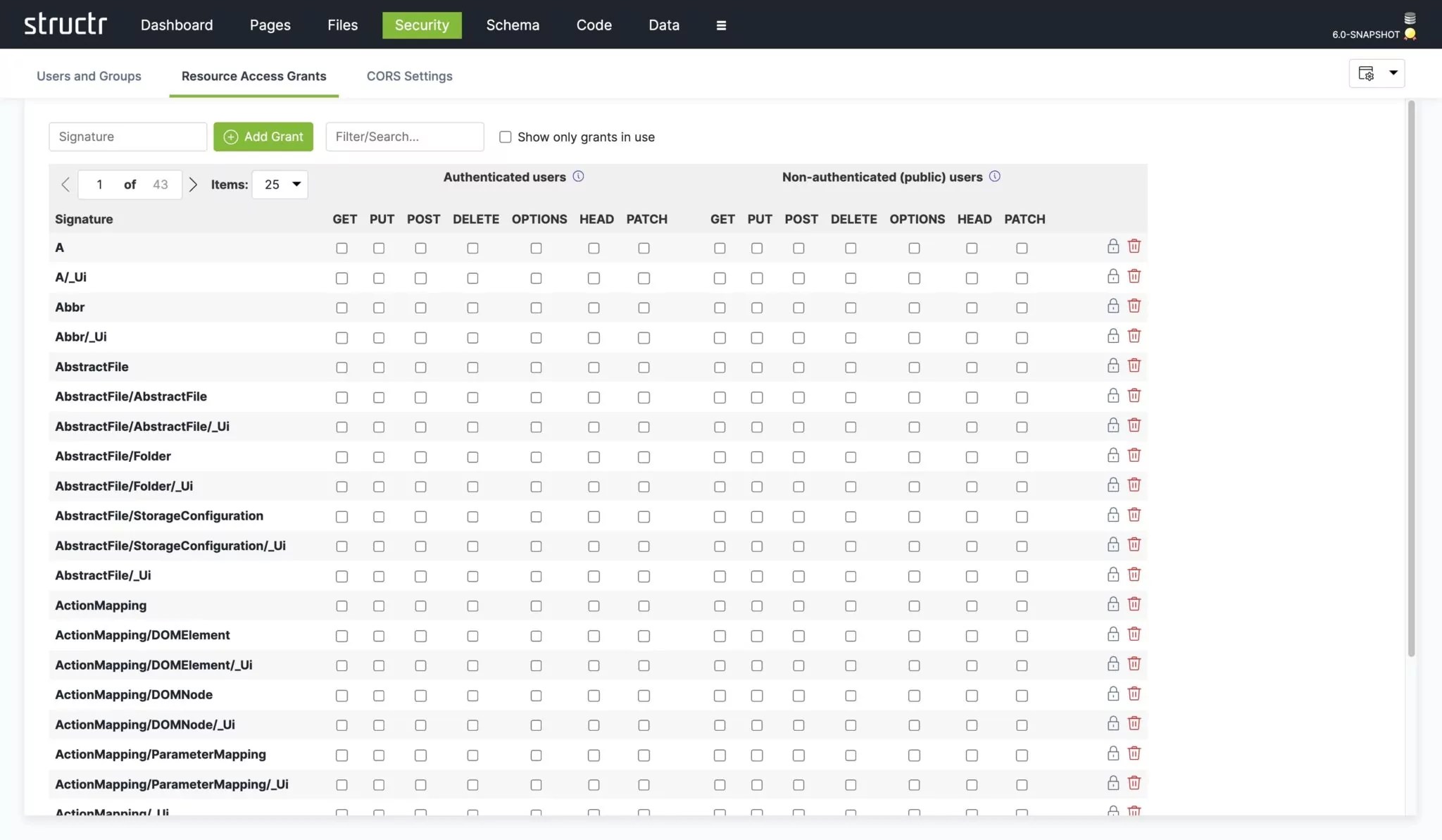1442x840 pixels.
Task: Click the database icon above 6.0-SNAPSHOT
Action: pos(1410,18)
